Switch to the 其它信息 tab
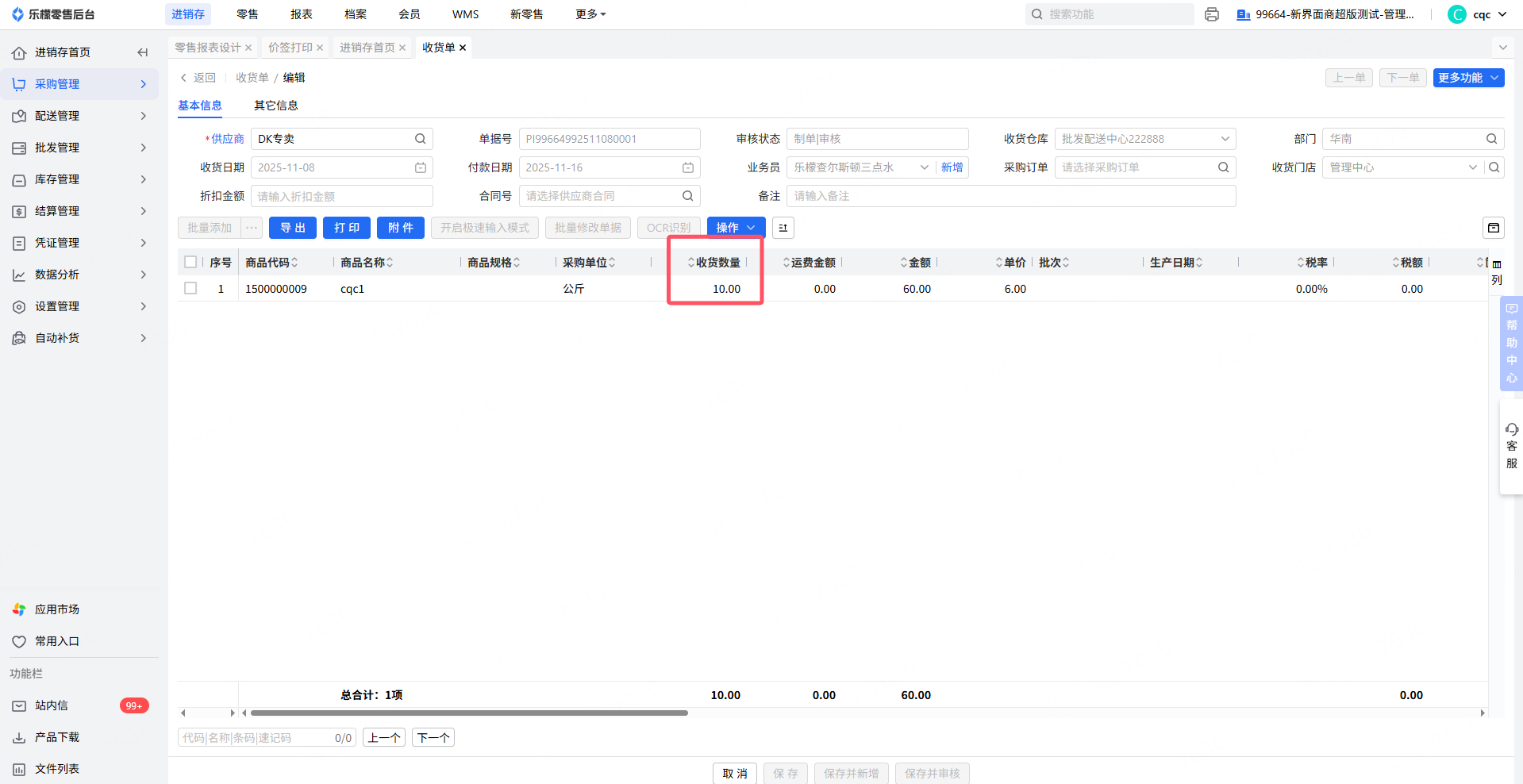Viewport: 1523px width, 784px height. (275, 106)
